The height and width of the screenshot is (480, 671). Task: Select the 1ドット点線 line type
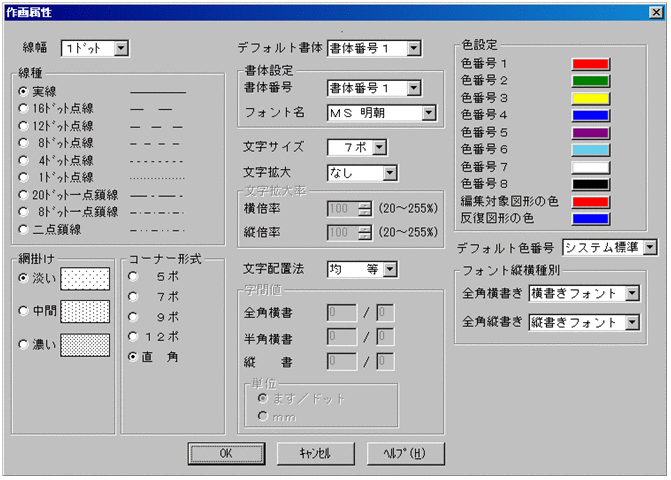pos(23,177)
